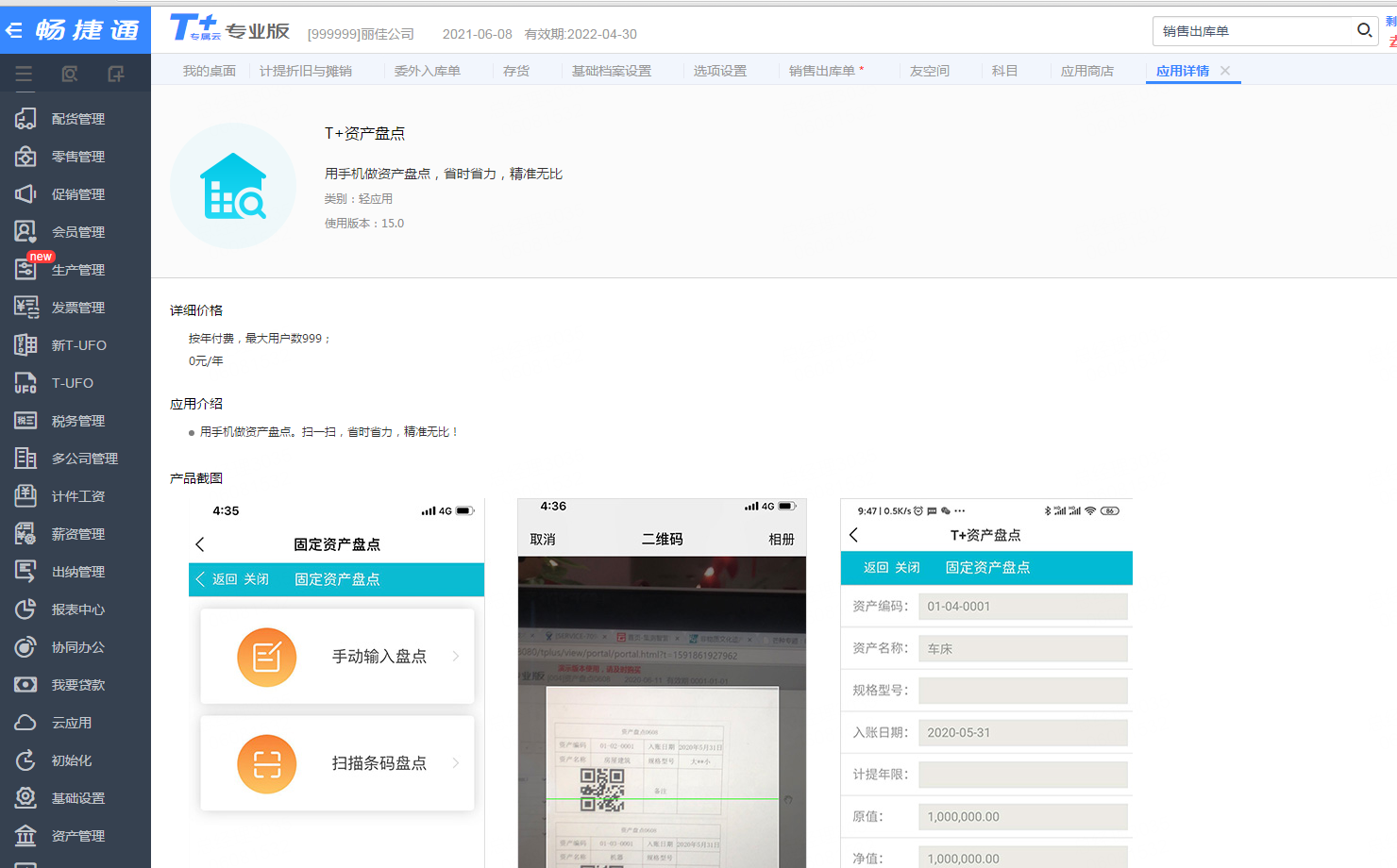Image resolution: width=1397 pixels, height=868 pixels.
Task: Open 初始化 refresh icon
Action: point(25,760)
